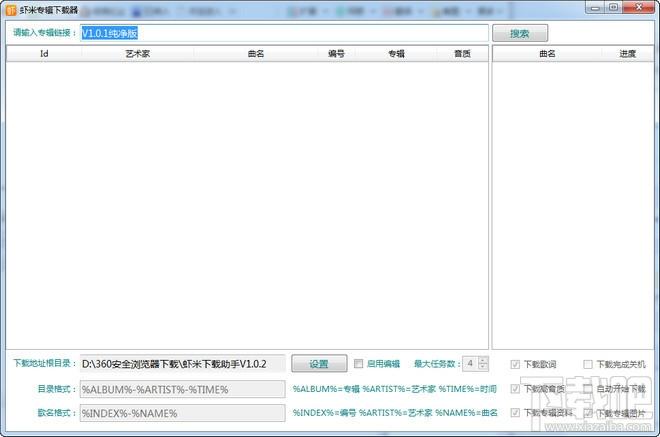The width and height of the screenshot is (660, 437).
Task: Toggle the 下载专辑图片 checkbox
Action: pos(588,413)
